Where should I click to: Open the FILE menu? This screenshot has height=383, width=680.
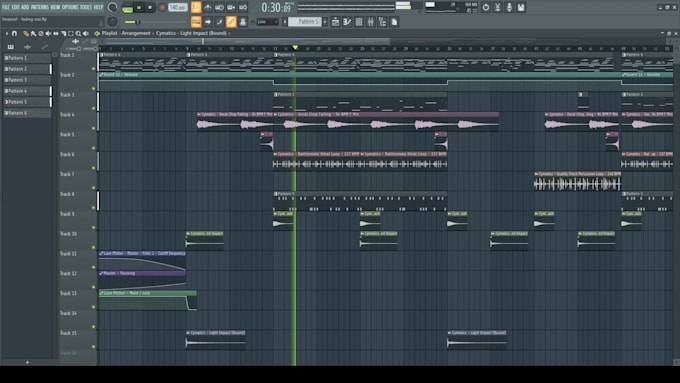[6, 7]
